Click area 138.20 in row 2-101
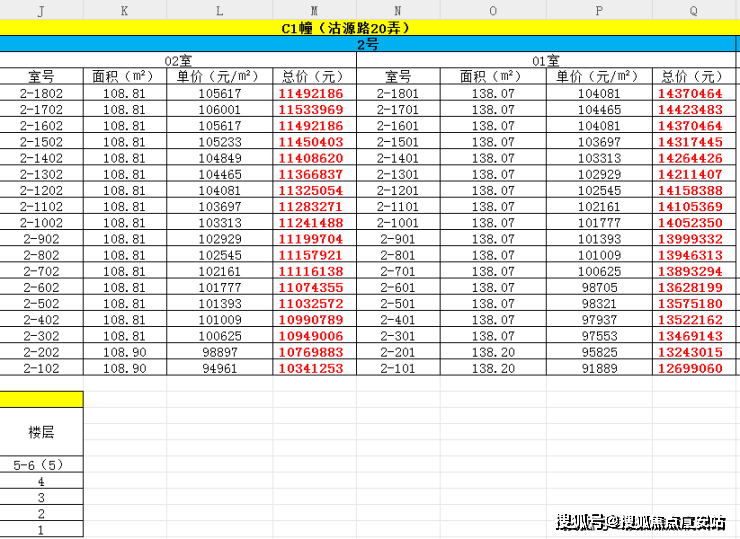 point(493,368)
